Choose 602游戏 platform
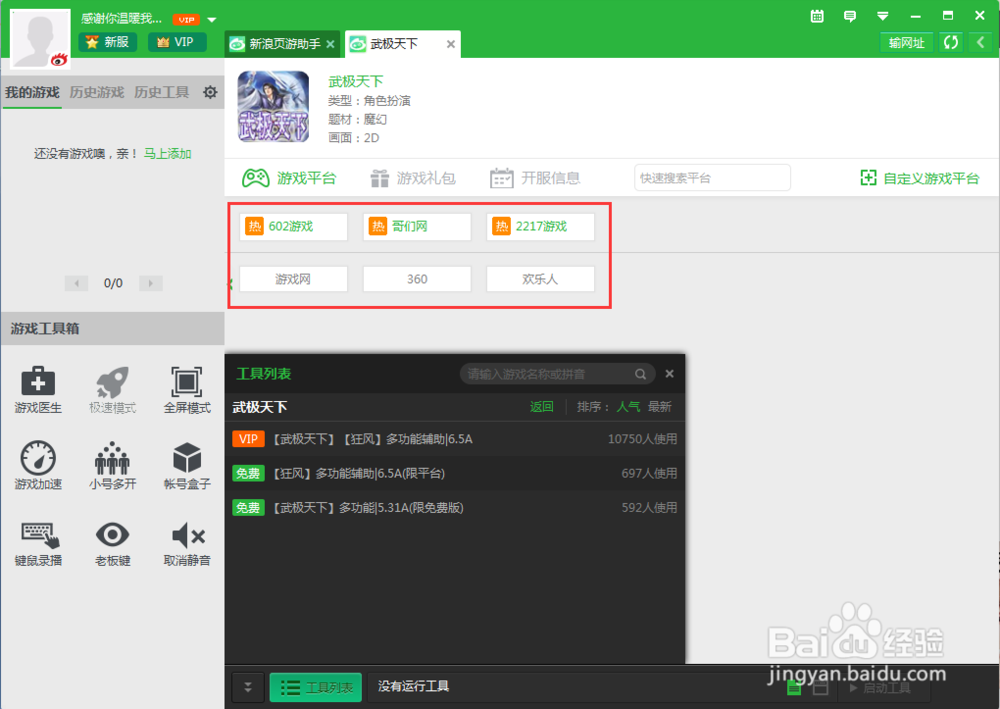Image resolution: width=1000 pixels, height=709 pixels. 293,226
